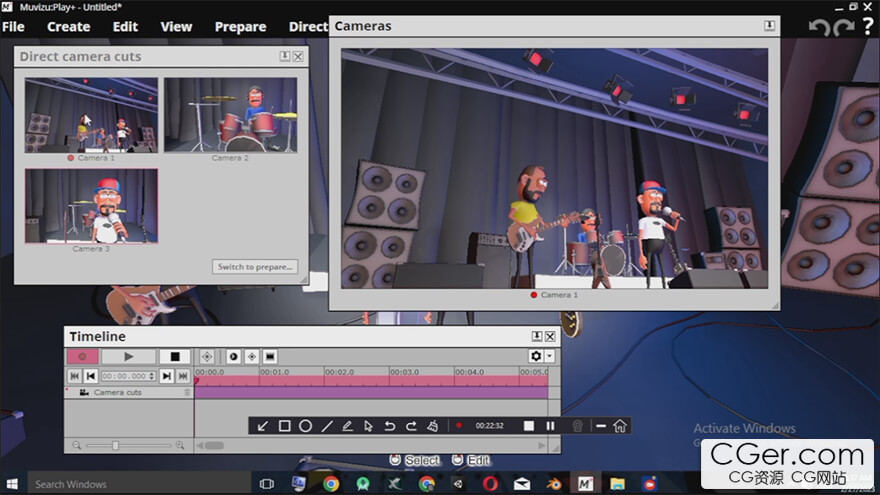The height and width of the screenshot is (495, 880).
Task: Zoom in the timeline magnifier
Action: tap(180, 445)
